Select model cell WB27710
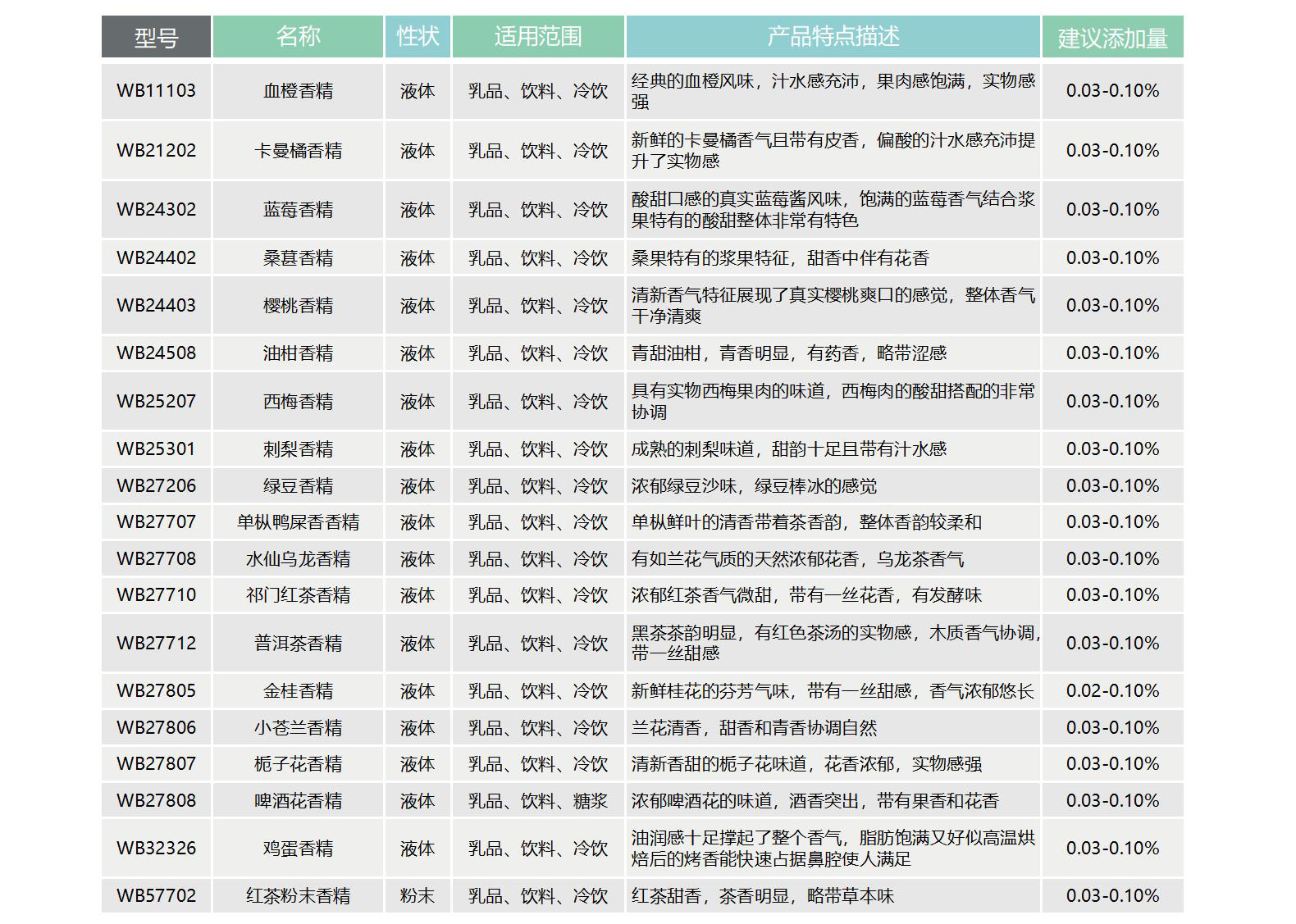The height and width of the screenshot is (924, 1296). coord(156,595)
